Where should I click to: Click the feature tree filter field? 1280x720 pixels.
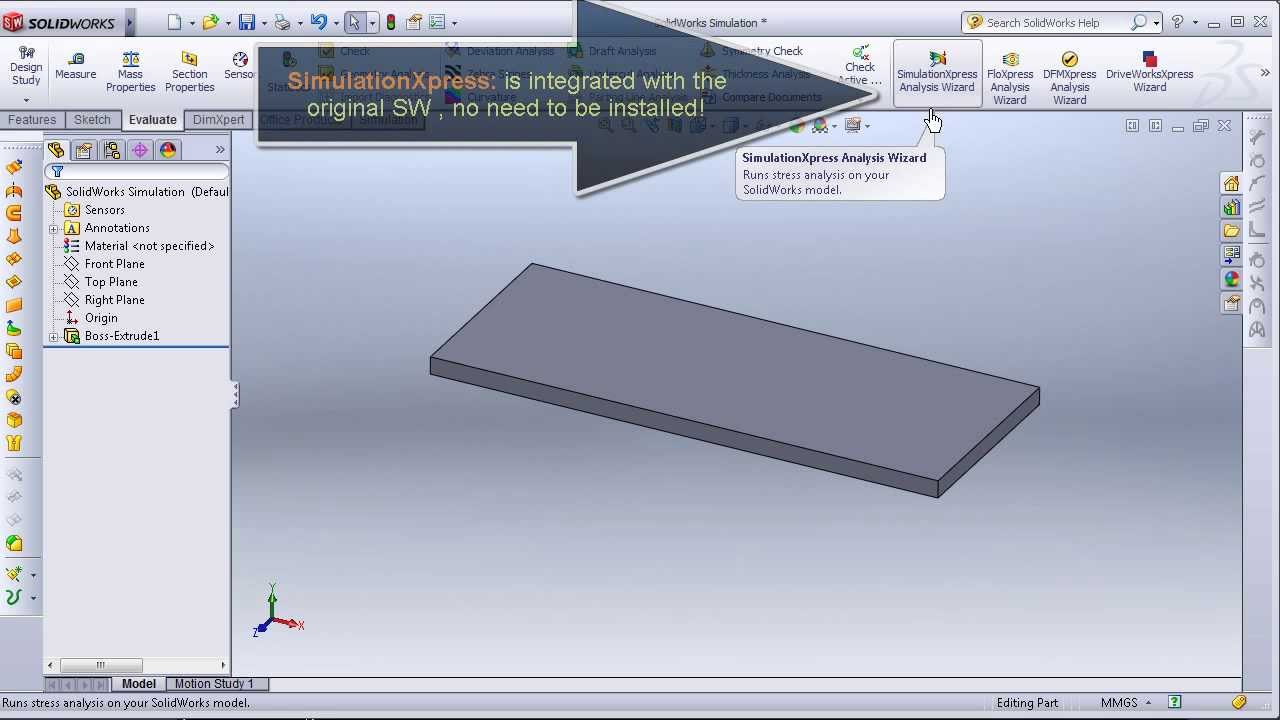pyautogui.click(x=137, y=172)
